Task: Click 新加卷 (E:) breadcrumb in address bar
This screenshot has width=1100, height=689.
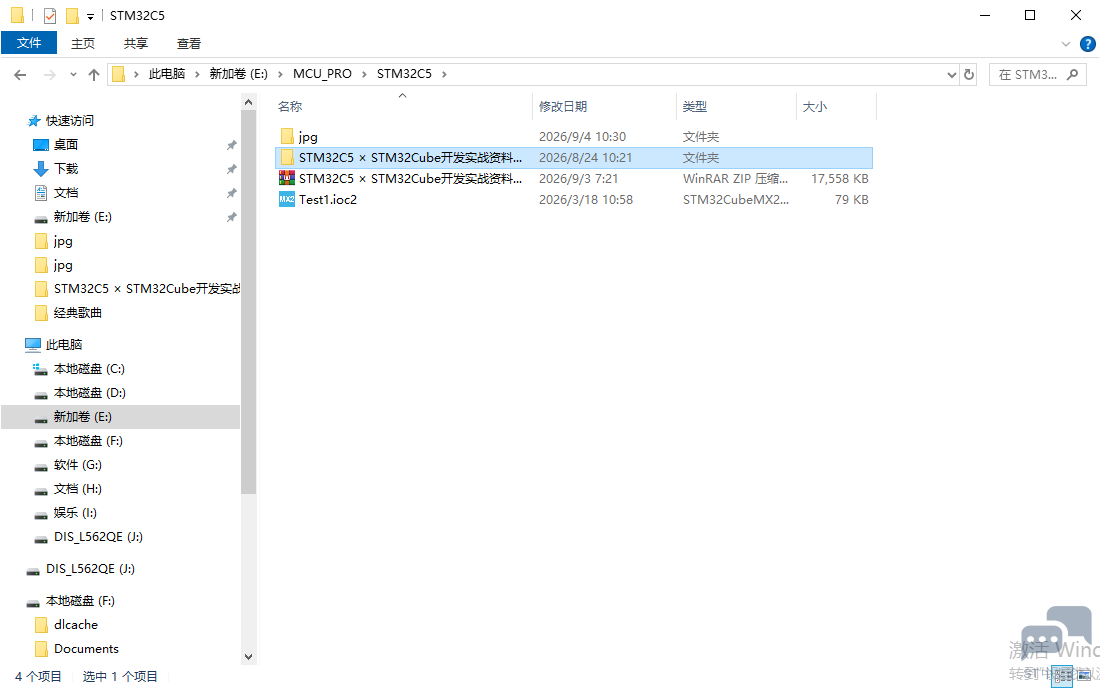Action: pos(239,74)
